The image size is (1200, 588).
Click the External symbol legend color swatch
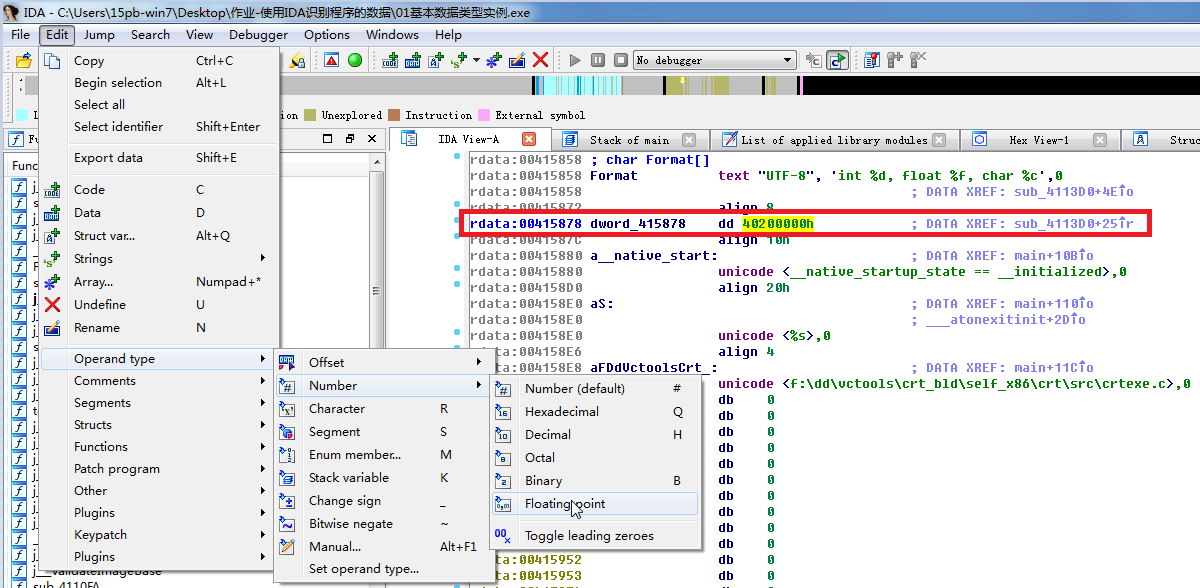(484, 115)
